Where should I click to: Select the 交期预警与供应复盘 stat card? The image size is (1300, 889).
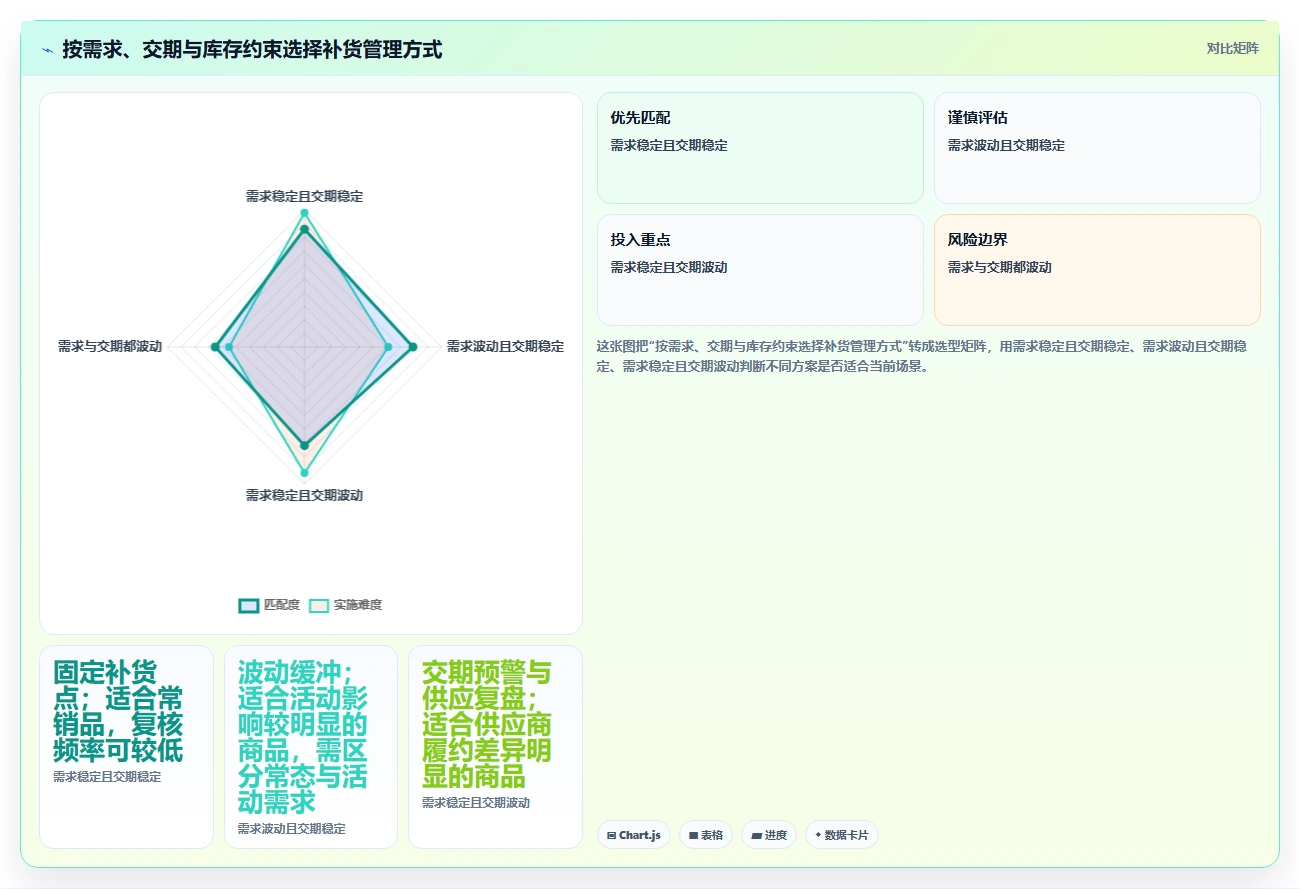click(495, 747)
